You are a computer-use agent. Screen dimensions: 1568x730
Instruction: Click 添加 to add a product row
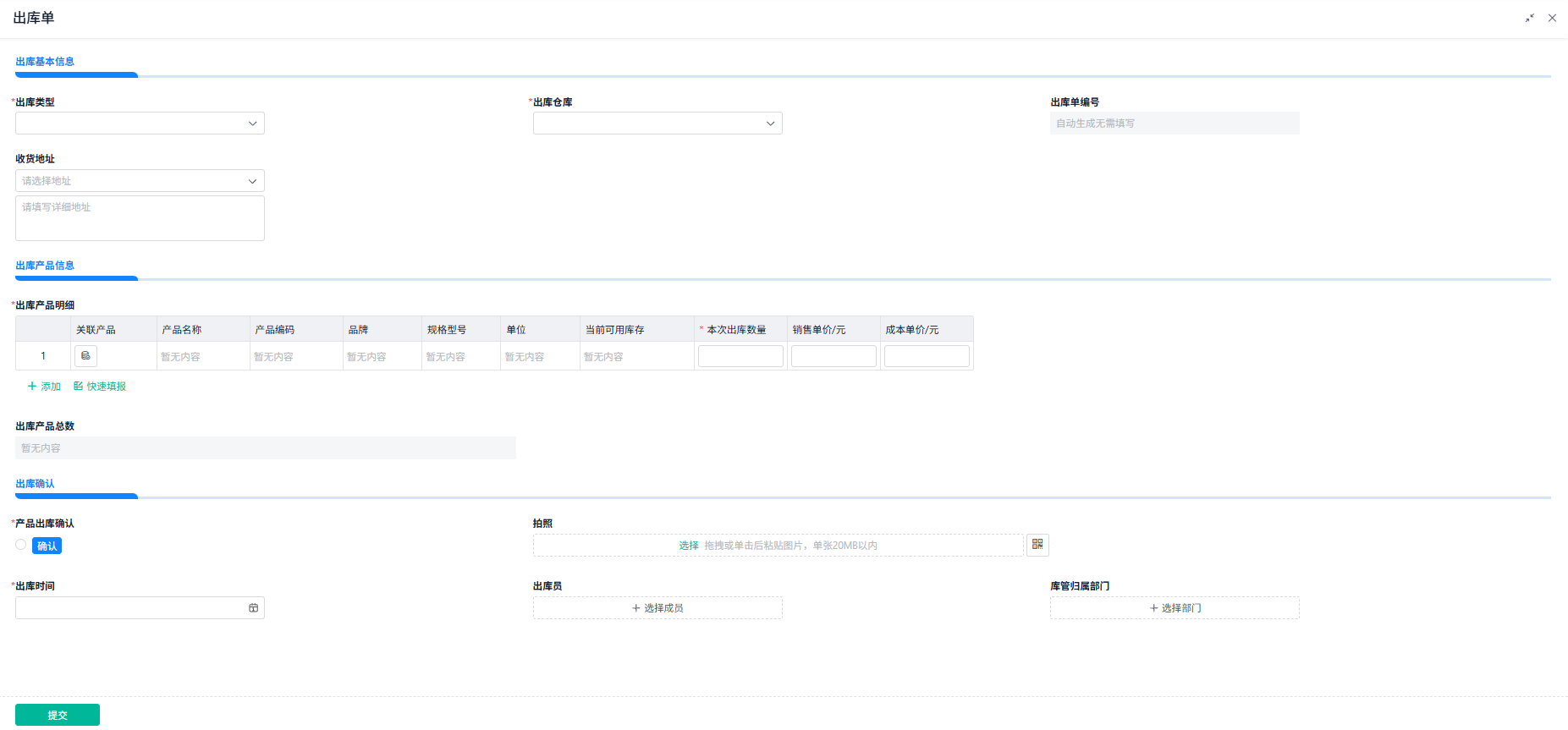pyautogui.click(x=44, y=387)
